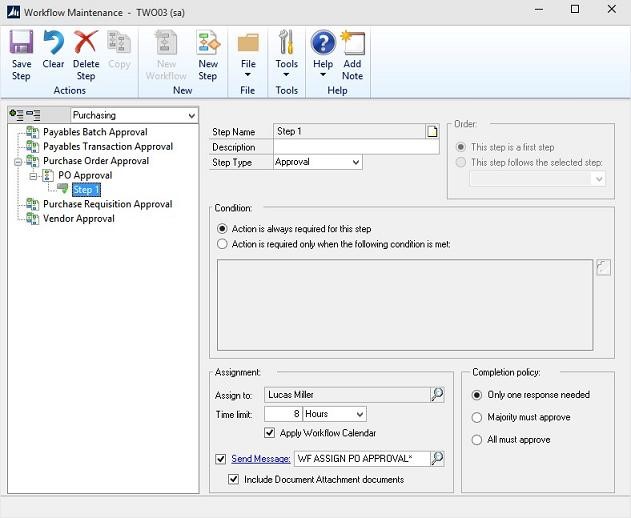Collapse the PO Approval node
The height and width of the screenshot is (518, 631).
click(33, 176)
